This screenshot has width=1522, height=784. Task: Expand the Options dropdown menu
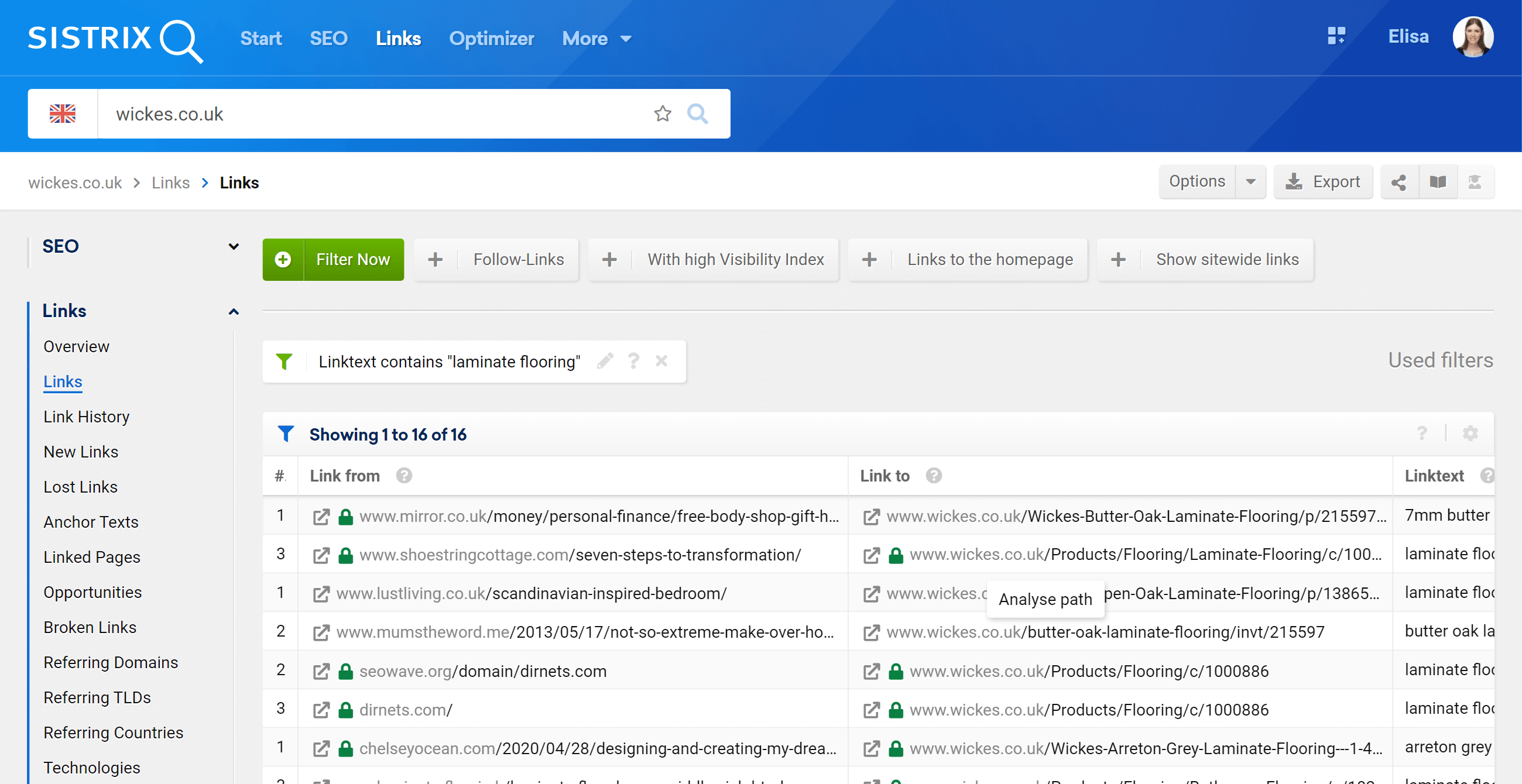pos(1251,181)
